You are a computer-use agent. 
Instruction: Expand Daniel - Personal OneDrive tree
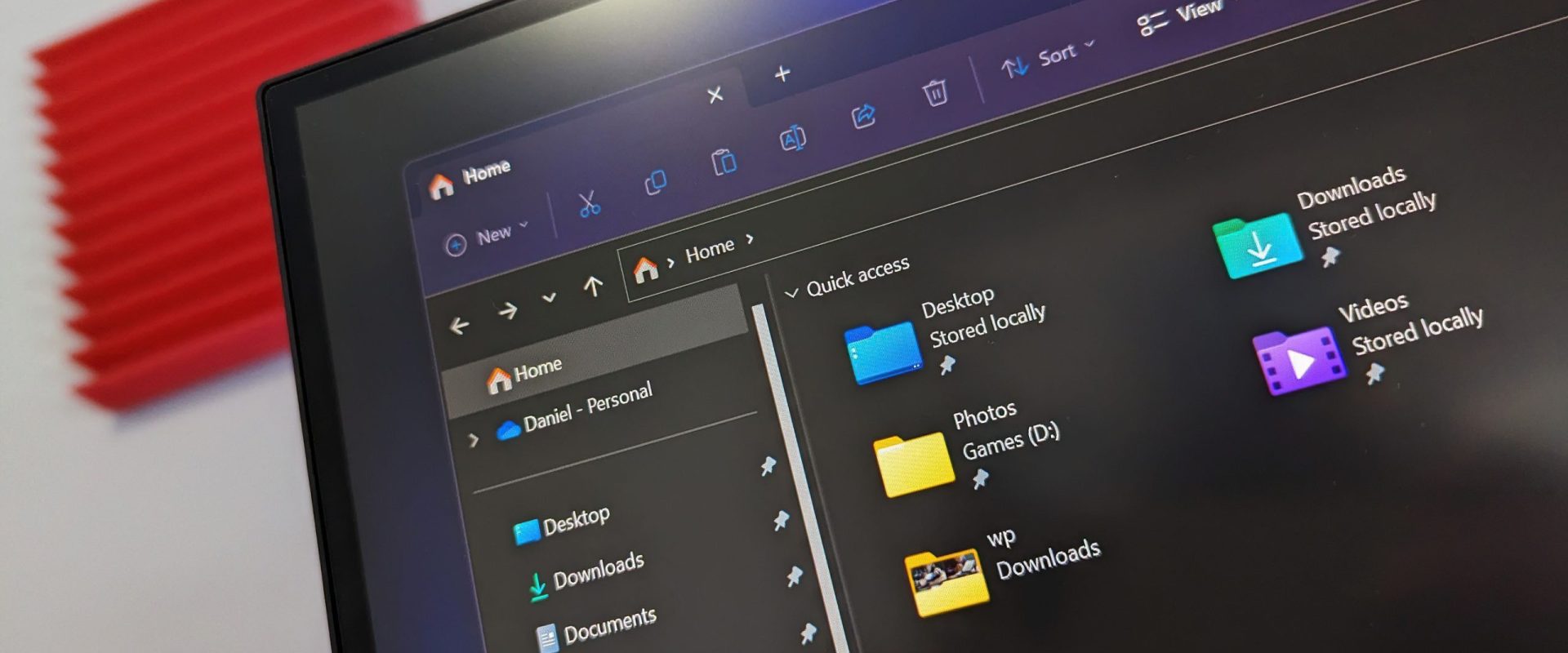tap(473, 441)
